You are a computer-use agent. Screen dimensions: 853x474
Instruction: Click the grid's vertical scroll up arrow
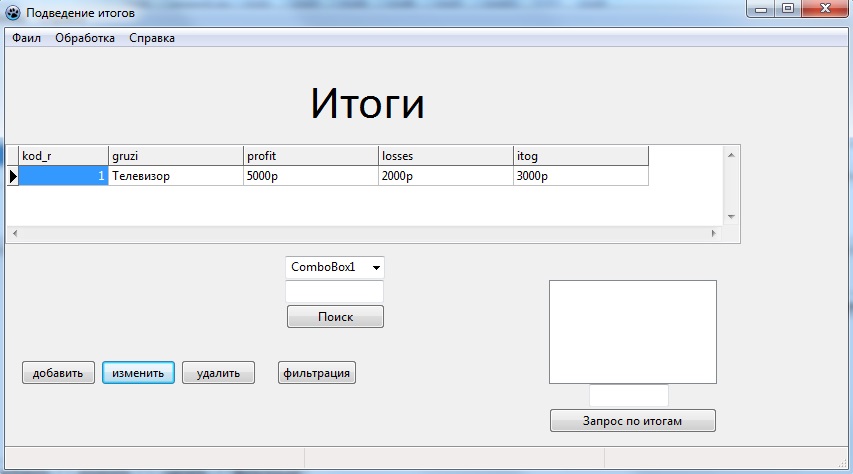click(731, 155)
